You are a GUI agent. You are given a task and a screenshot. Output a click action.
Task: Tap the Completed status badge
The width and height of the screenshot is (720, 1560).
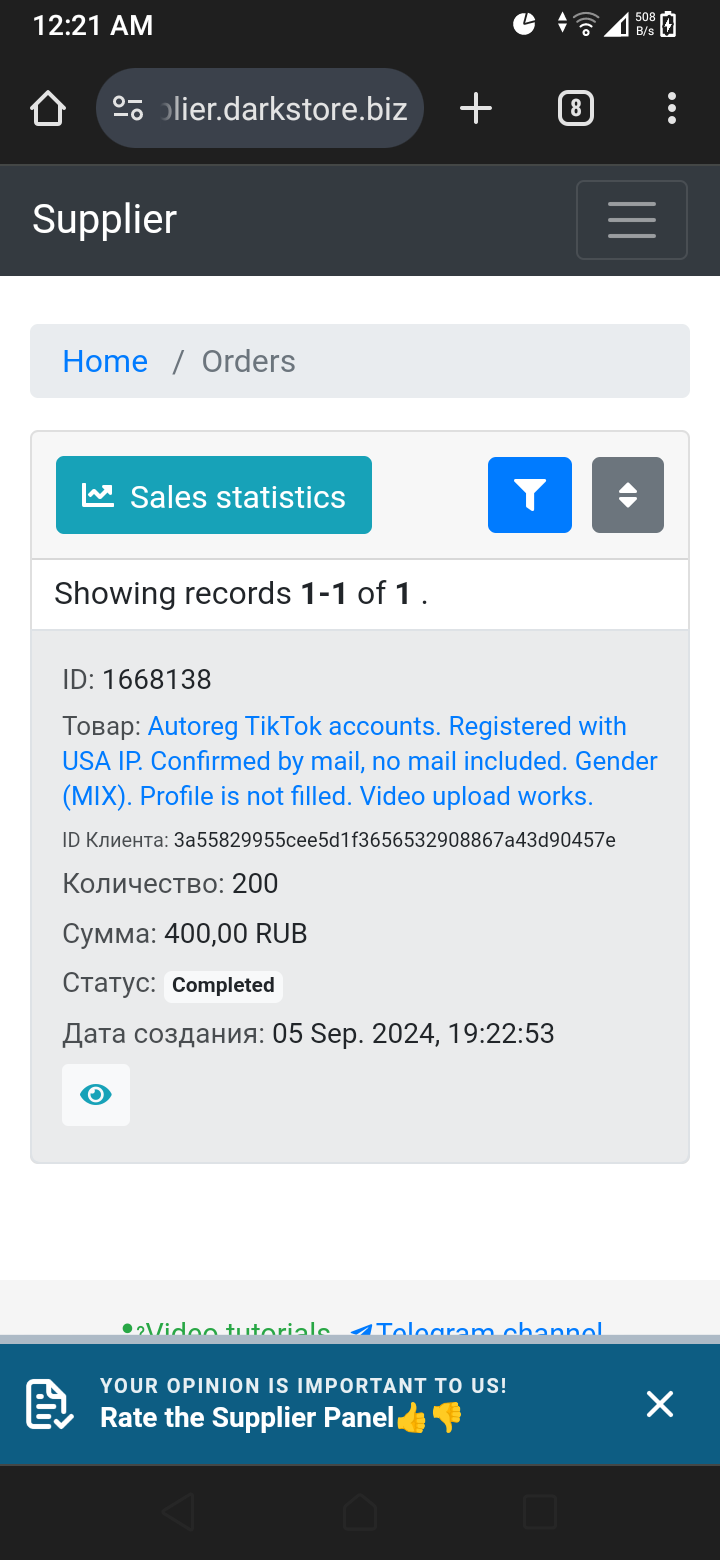(x=223, y=985)
